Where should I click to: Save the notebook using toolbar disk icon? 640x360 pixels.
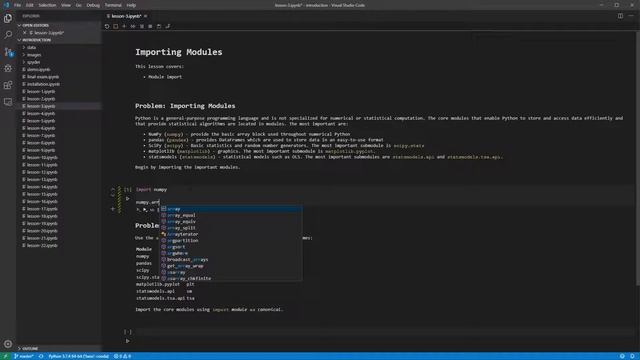point(159,26)
